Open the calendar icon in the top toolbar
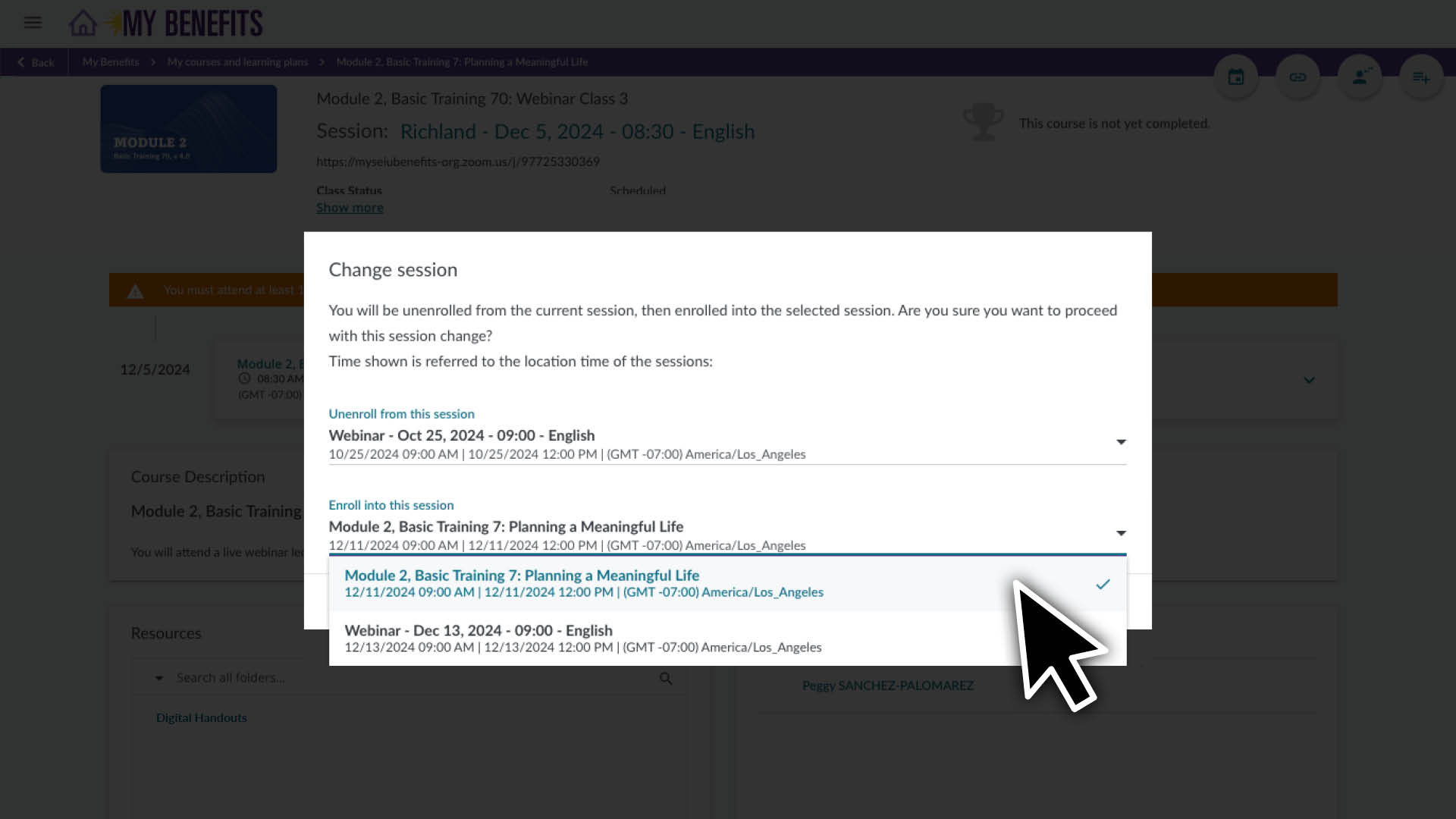 1236,76
